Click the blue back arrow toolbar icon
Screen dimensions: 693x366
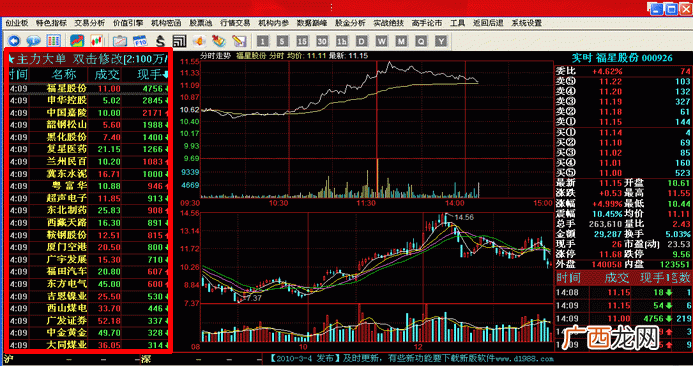(14, 41)
